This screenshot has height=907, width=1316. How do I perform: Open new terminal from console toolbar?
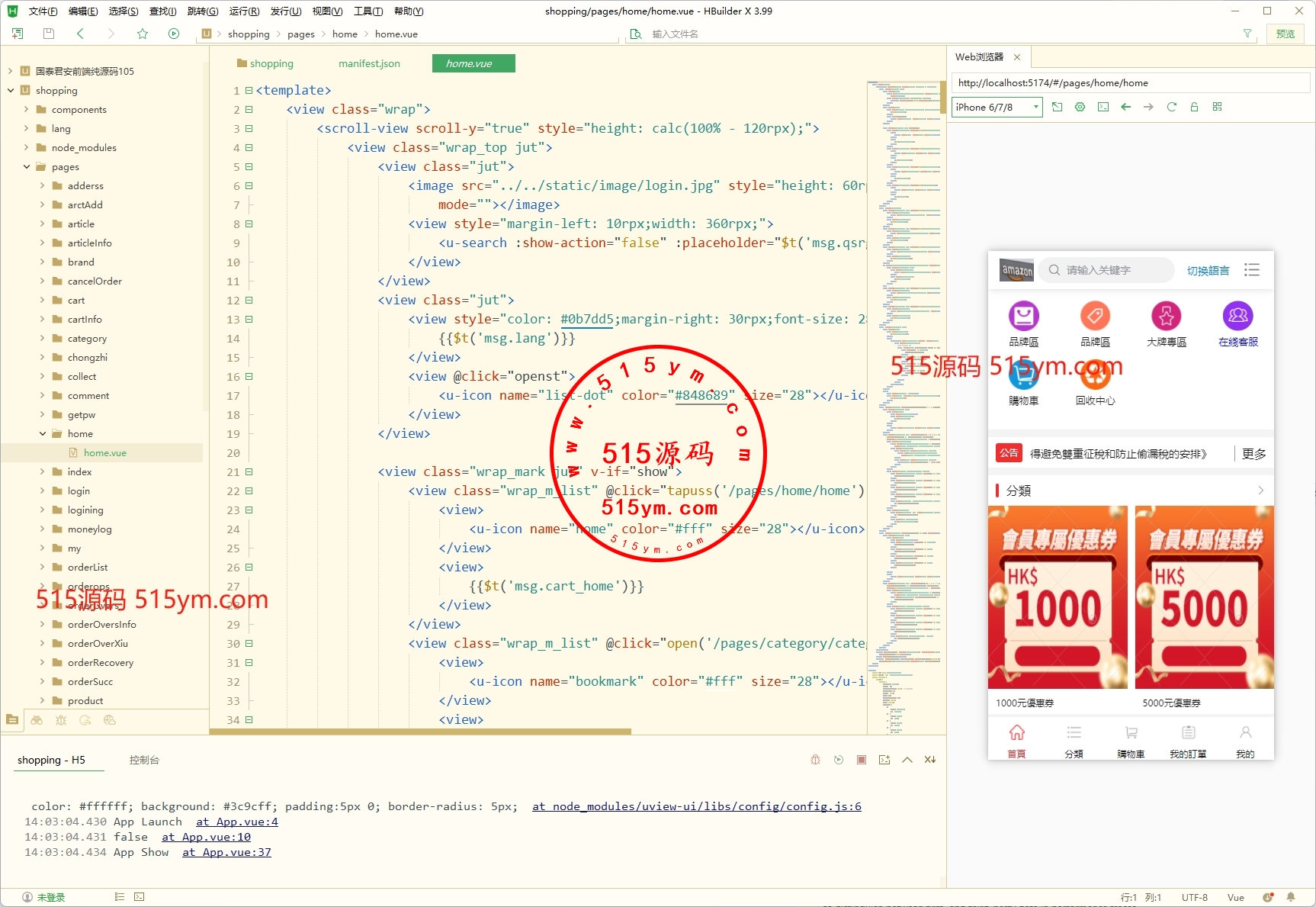pyautogui.click(x=884, y=760)
